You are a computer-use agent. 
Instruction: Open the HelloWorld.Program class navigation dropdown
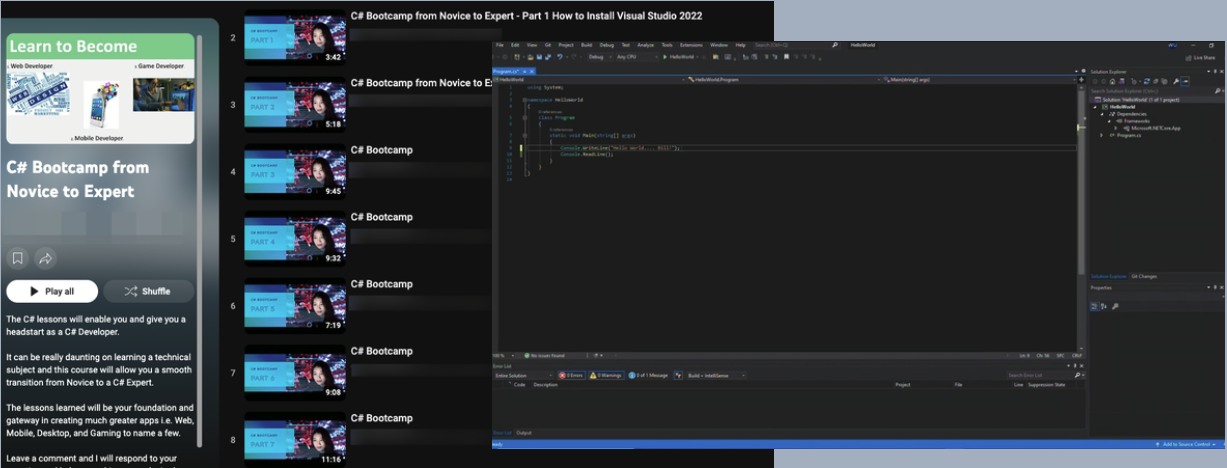[x=786, y=79]
